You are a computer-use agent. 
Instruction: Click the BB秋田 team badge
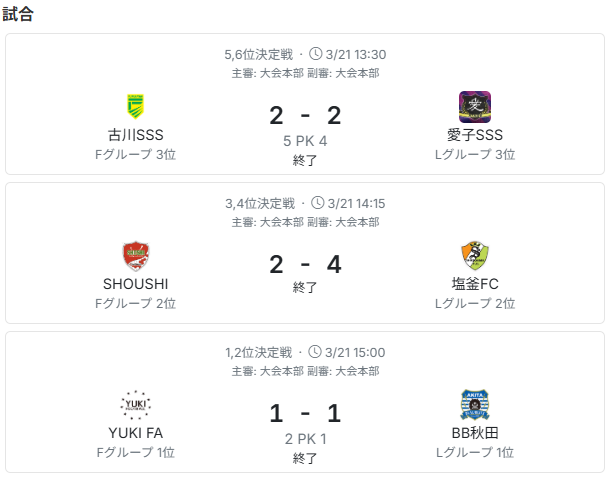point(474,405)
